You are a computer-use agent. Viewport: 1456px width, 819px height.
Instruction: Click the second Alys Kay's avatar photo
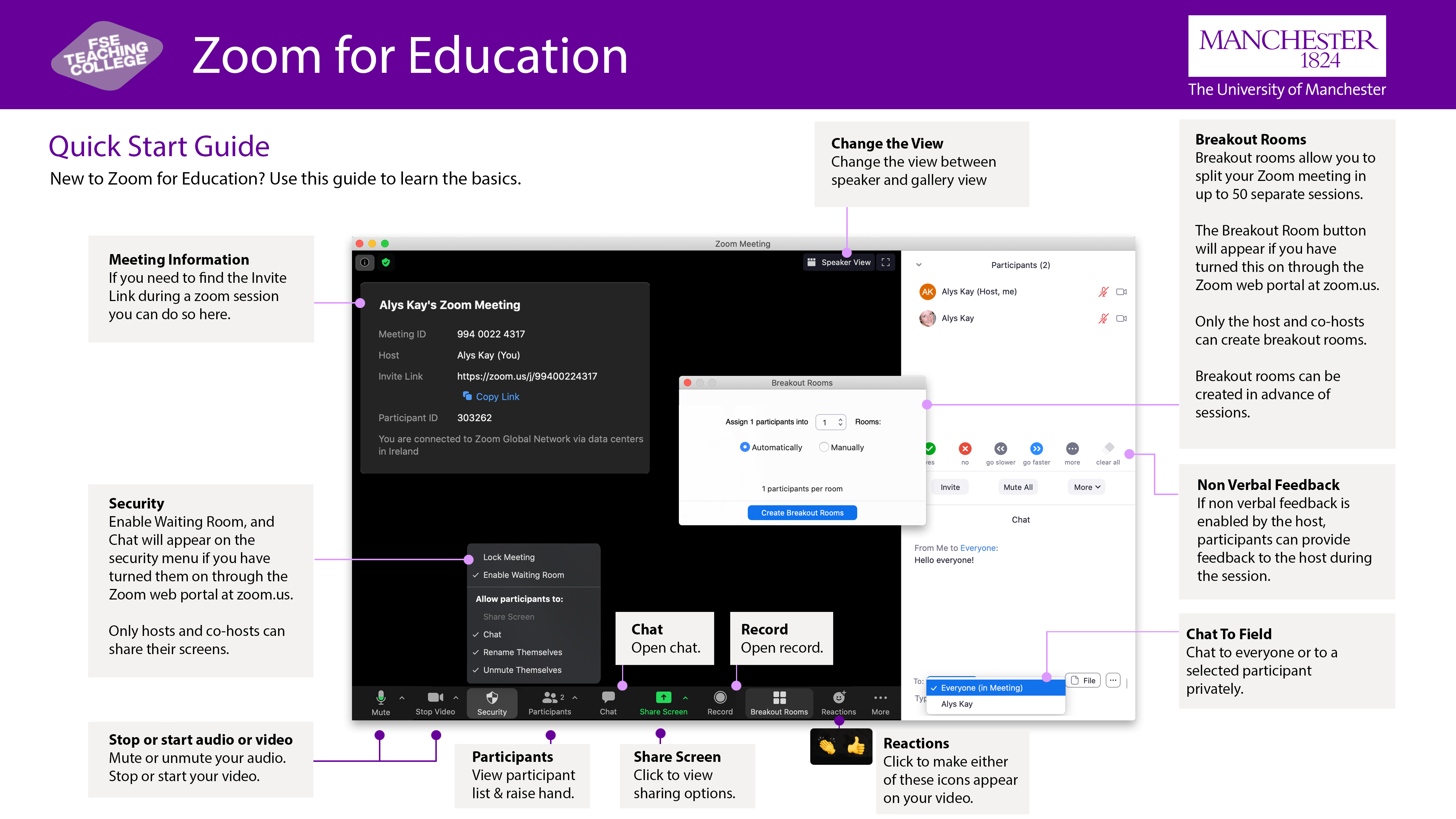pyautogui.click(x=927, y=318)
